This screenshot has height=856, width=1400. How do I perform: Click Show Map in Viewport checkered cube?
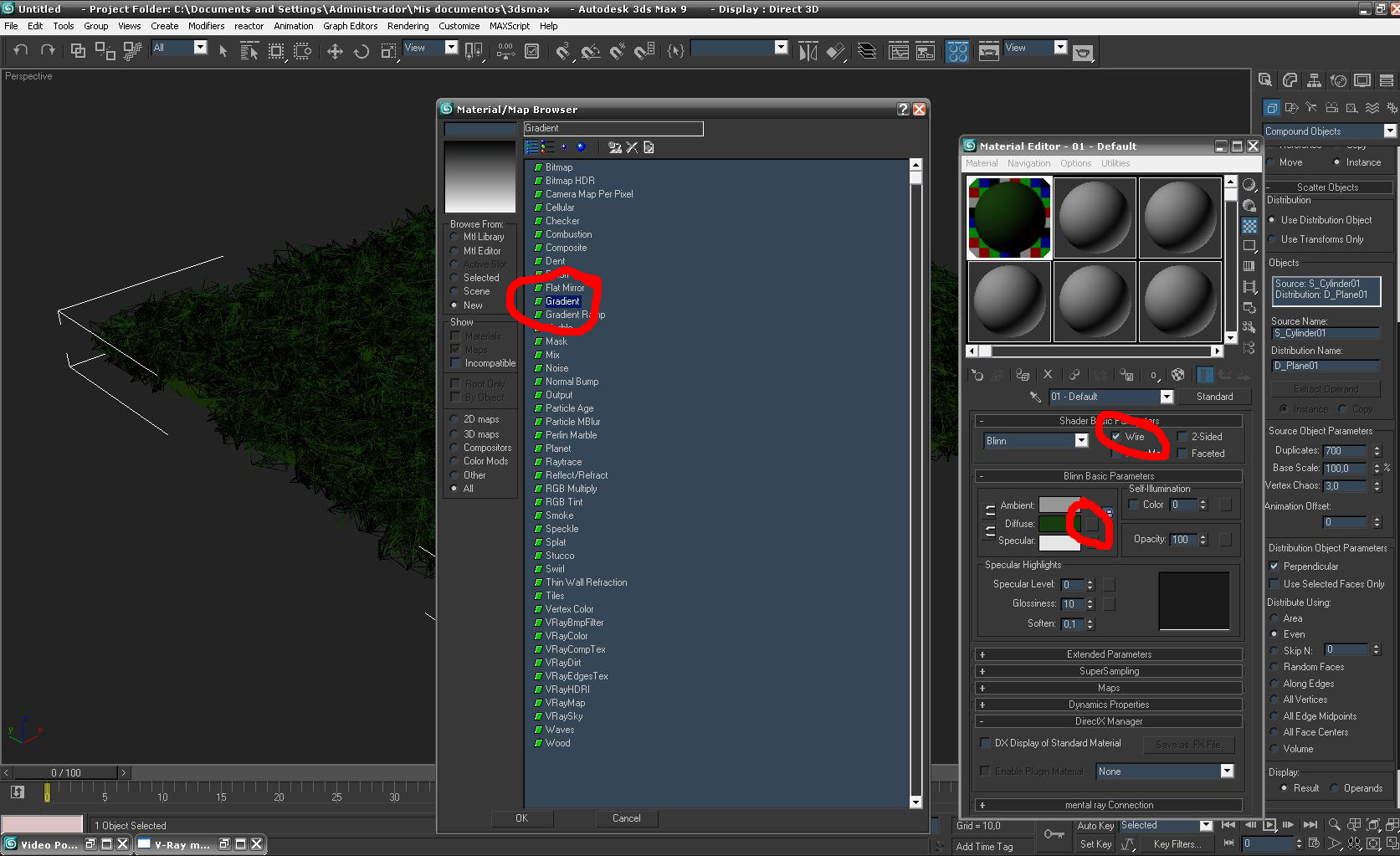[1177, 374]
